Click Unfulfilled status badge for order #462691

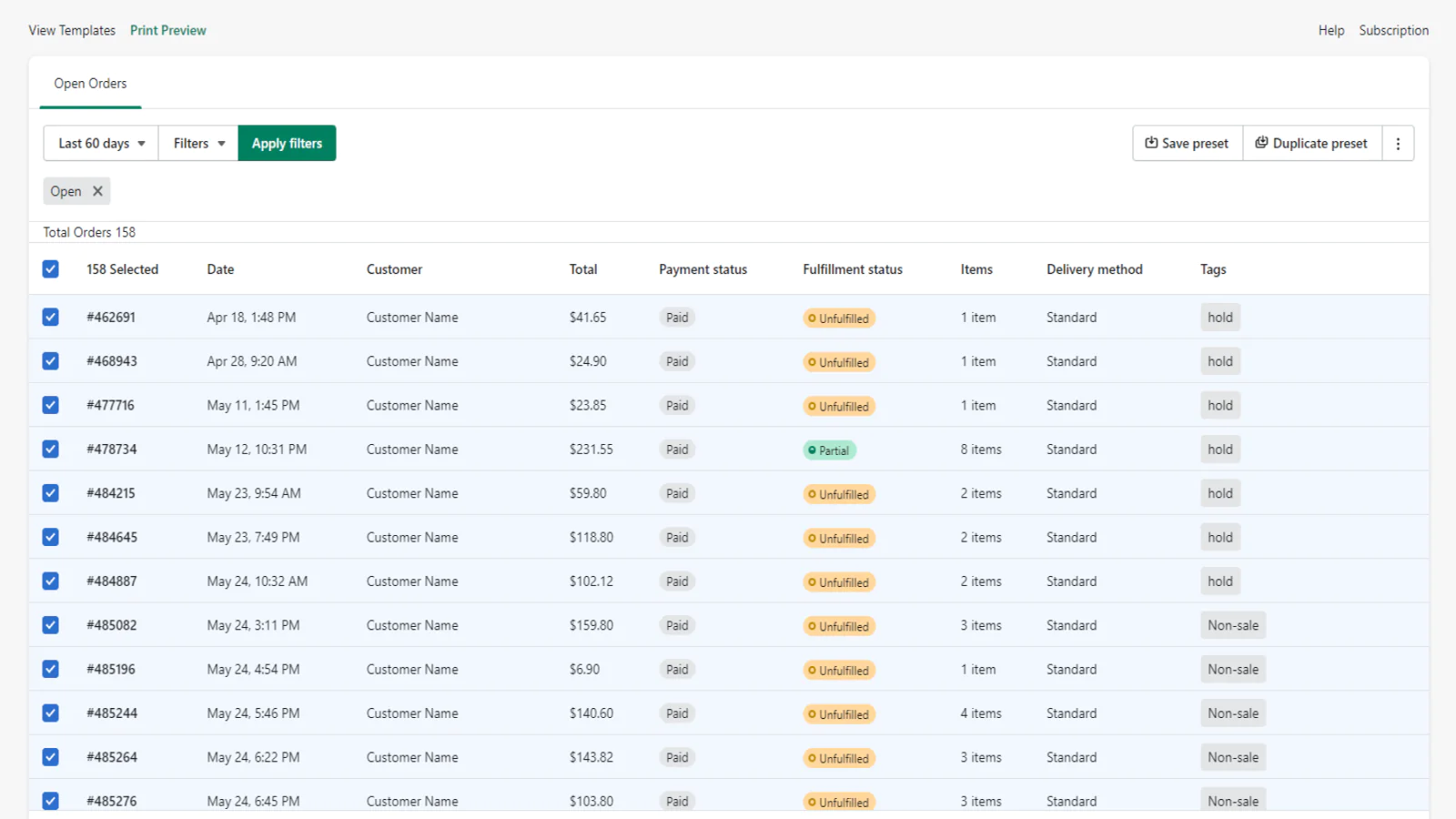click(x=839, y=318)
